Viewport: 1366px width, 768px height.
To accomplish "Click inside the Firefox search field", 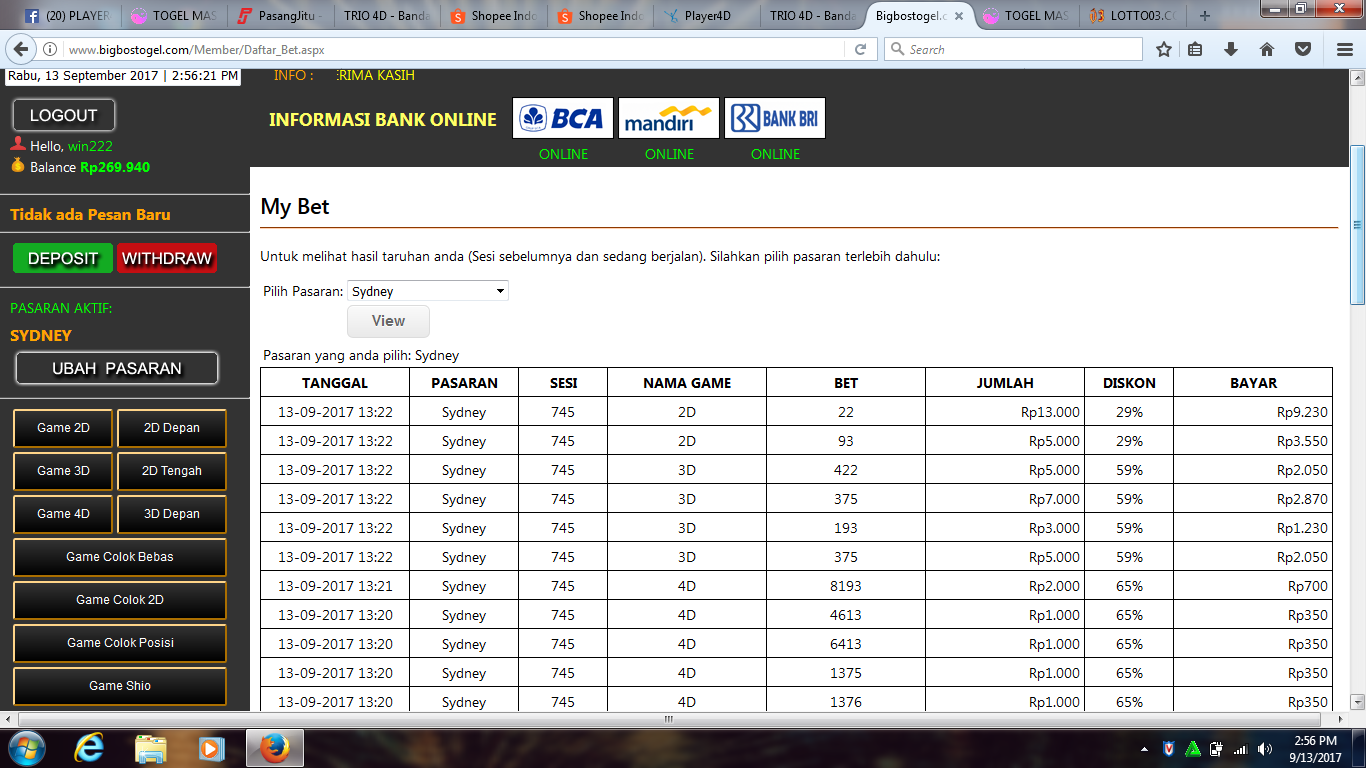I will (1020, 50).
